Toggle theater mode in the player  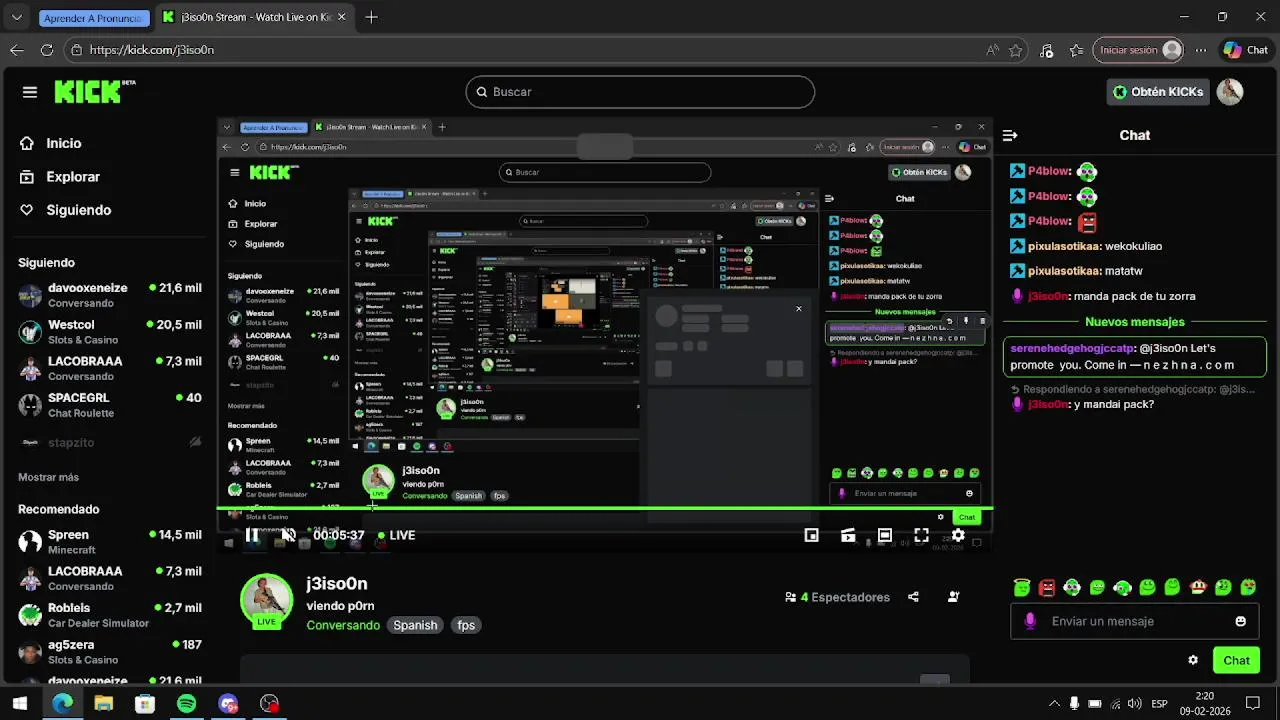pos(885,536)
